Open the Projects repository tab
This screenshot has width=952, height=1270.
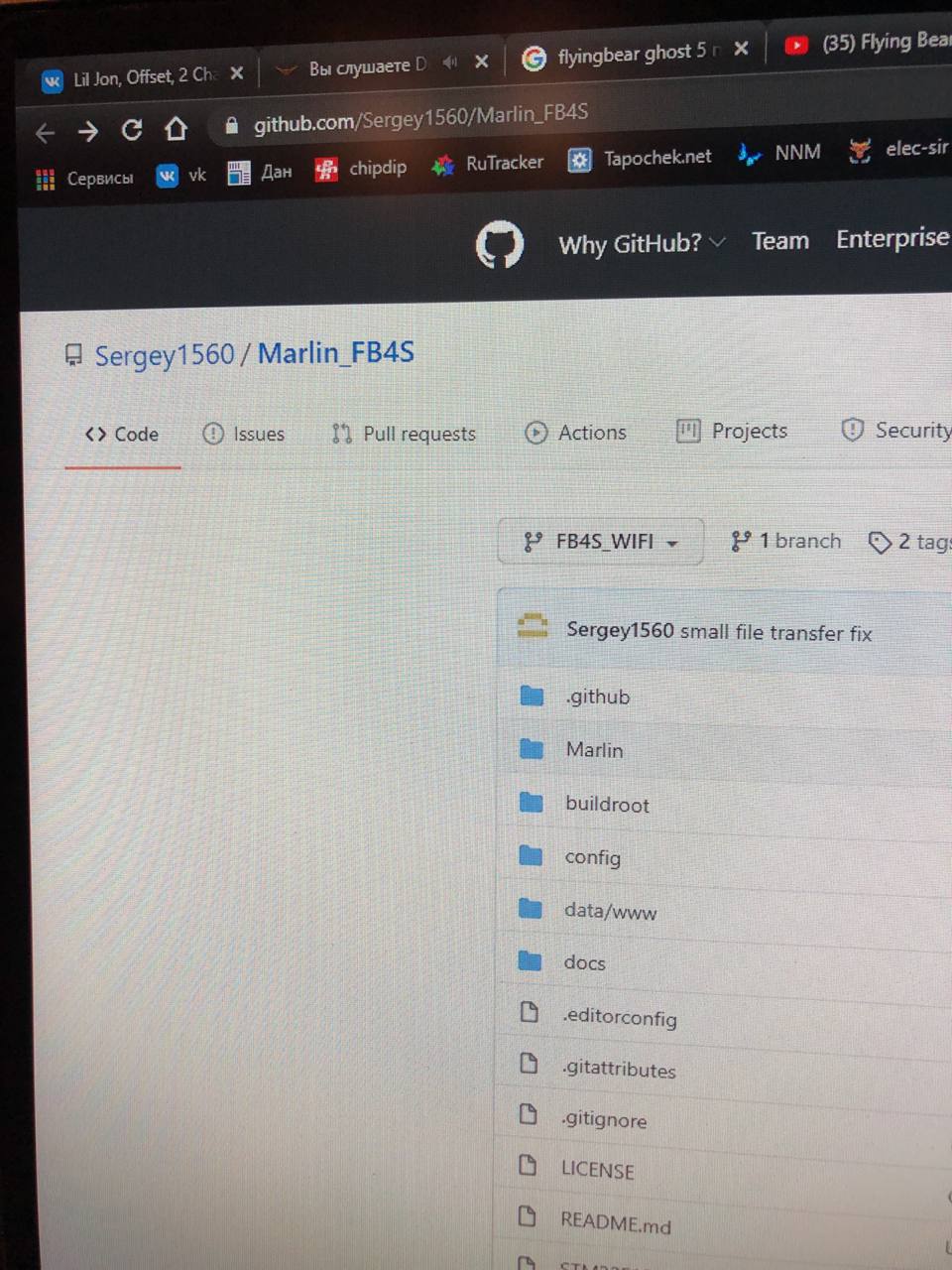[732, 431]
